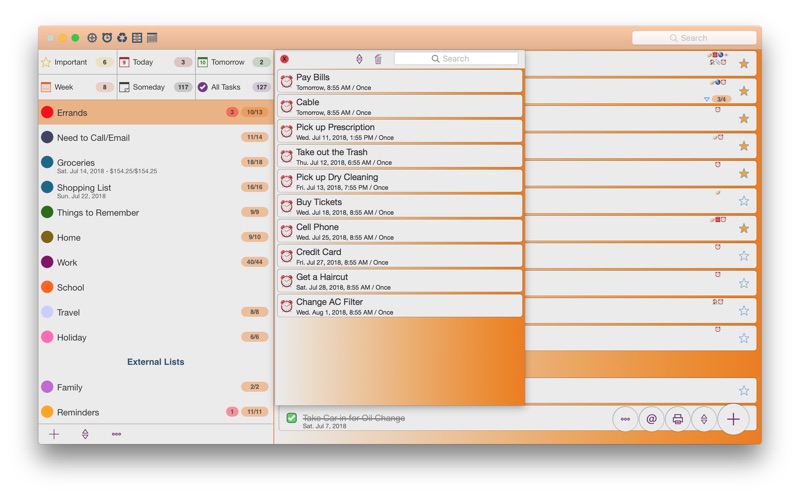800x500 pixels.
Task: Click alarm icon beside Change AC Filter
Action: point(287,307)
